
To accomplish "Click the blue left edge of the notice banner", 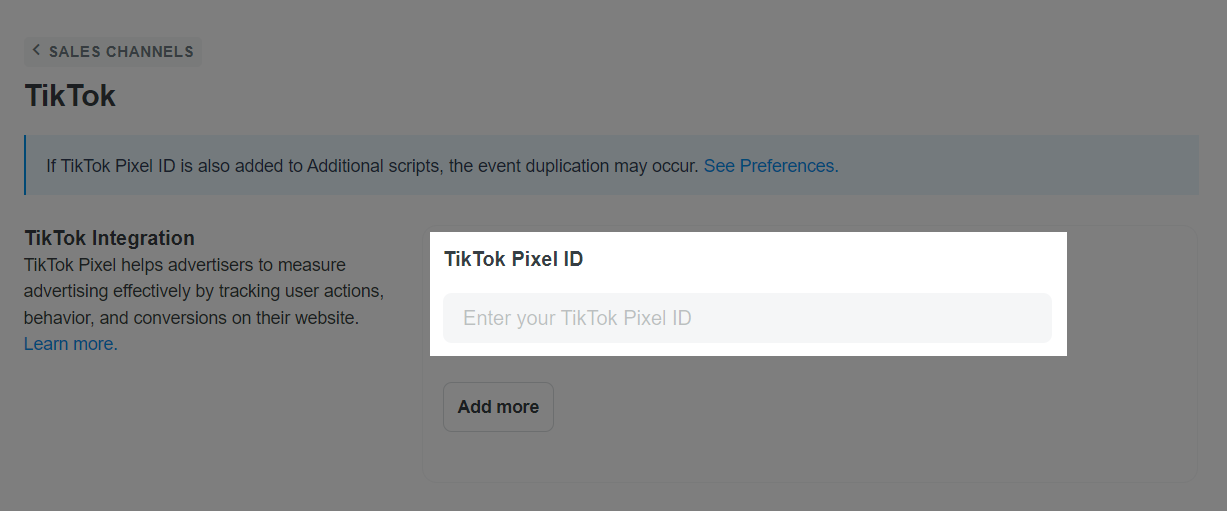I will coord(25,166).
